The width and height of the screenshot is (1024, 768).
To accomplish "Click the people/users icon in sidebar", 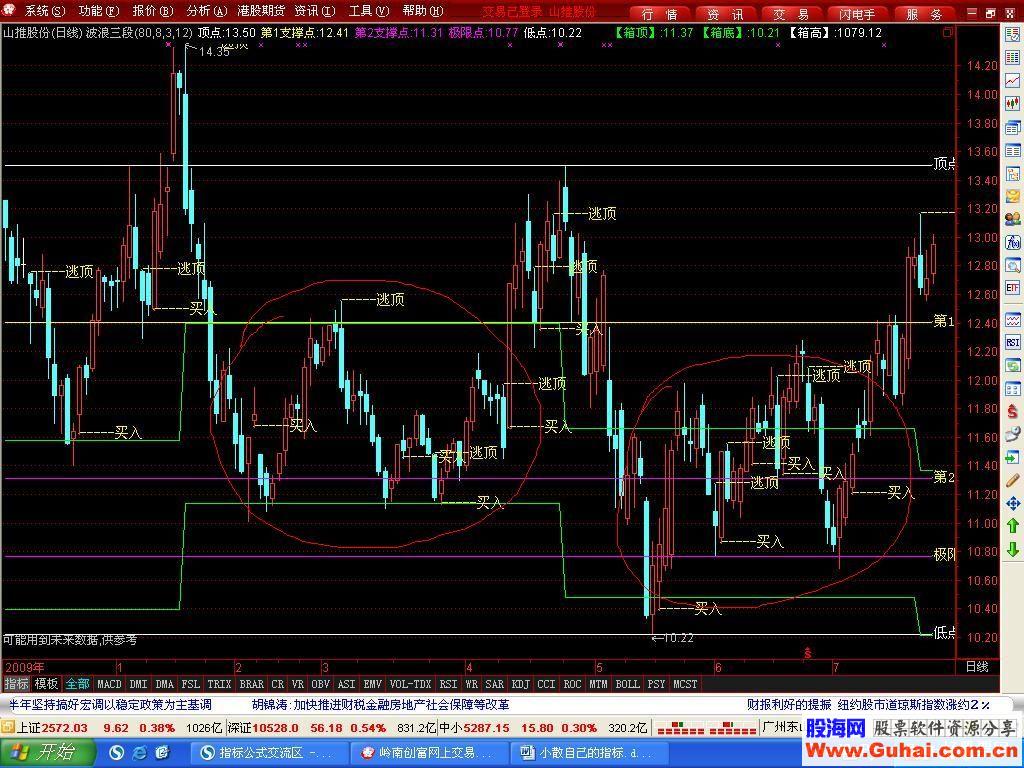I will [1012, 219].
